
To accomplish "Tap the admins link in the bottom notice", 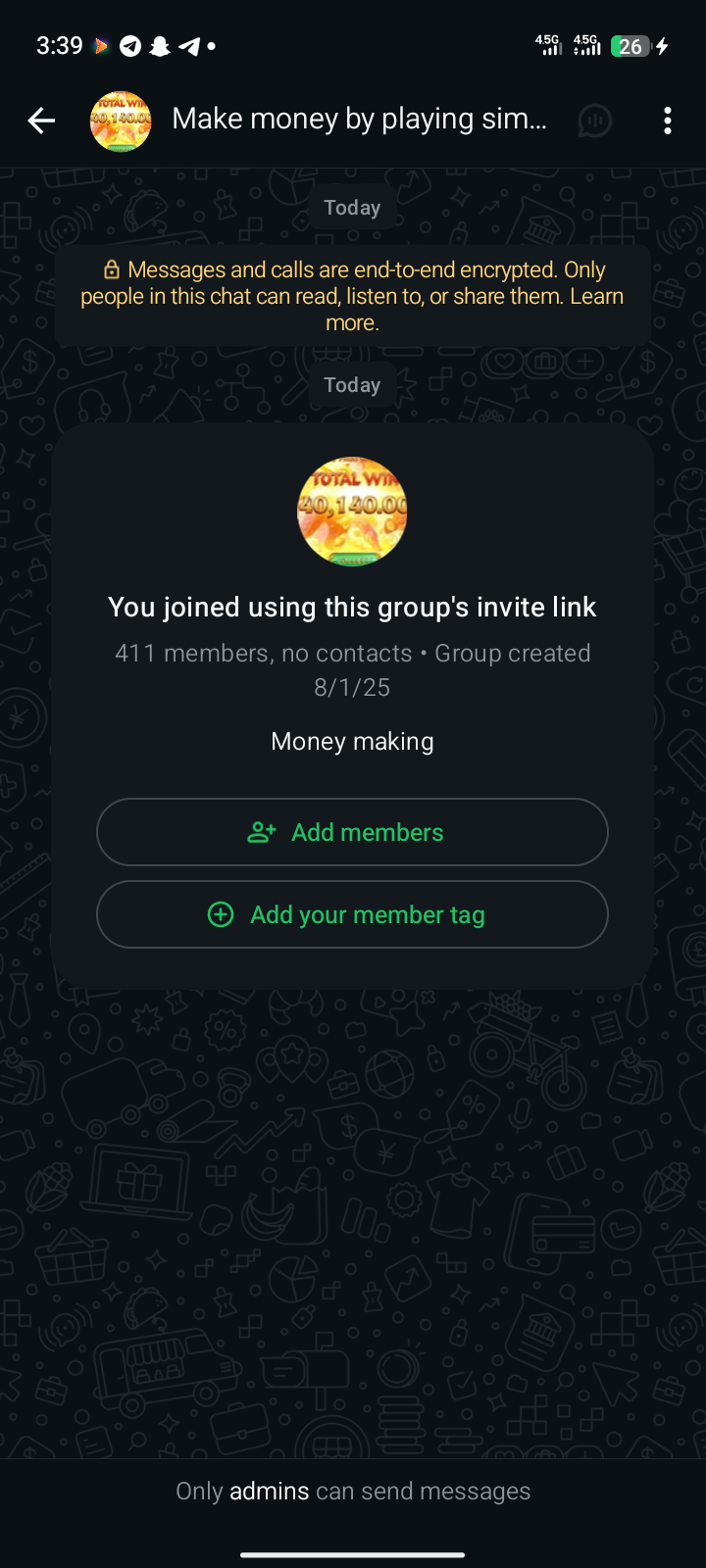I will (270, 1491).
